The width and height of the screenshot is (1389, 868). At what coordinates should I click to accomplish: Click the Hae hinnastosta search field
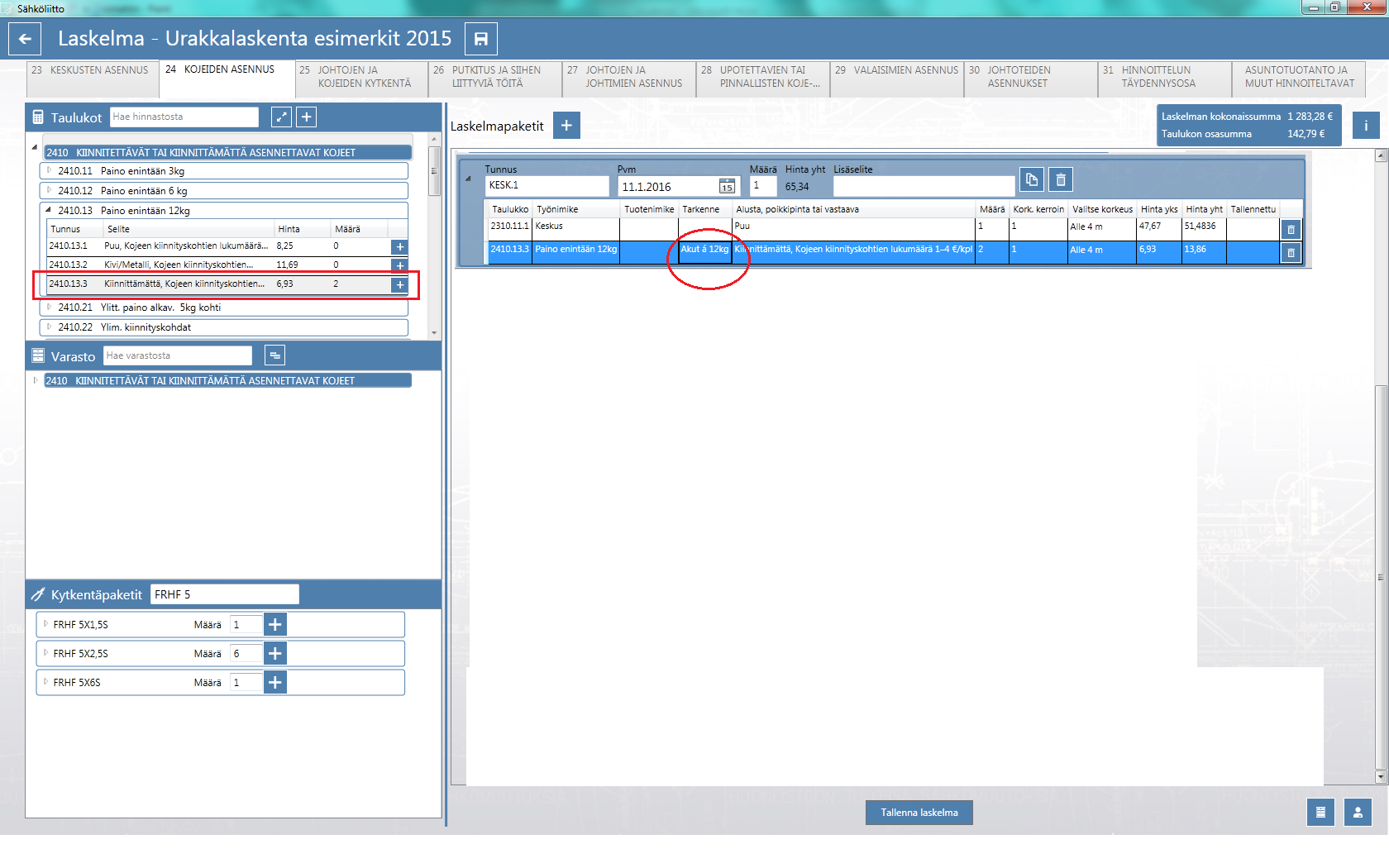[184, 117]
